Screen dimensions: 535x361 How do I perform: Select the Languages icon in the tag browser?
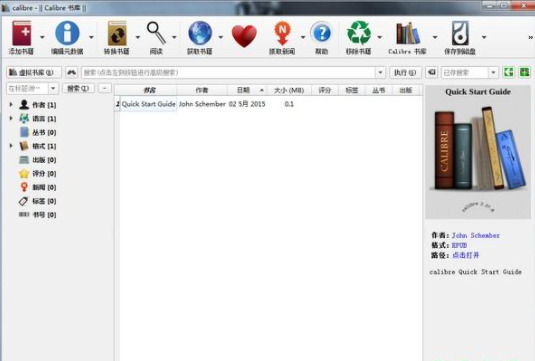tap(24, 118)
